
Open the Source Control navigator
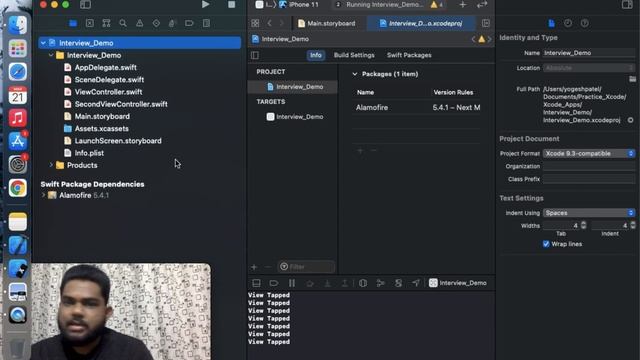coord(90,23)
